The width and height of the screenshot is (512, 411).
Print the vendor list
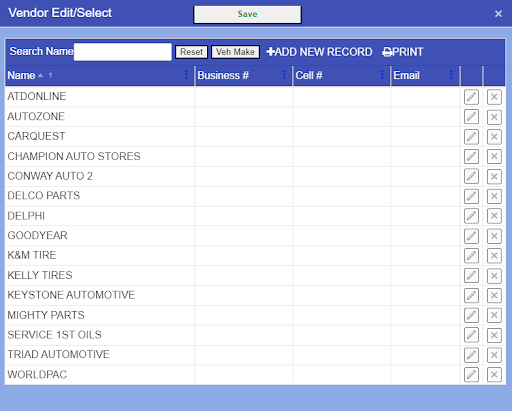[403, 52]
